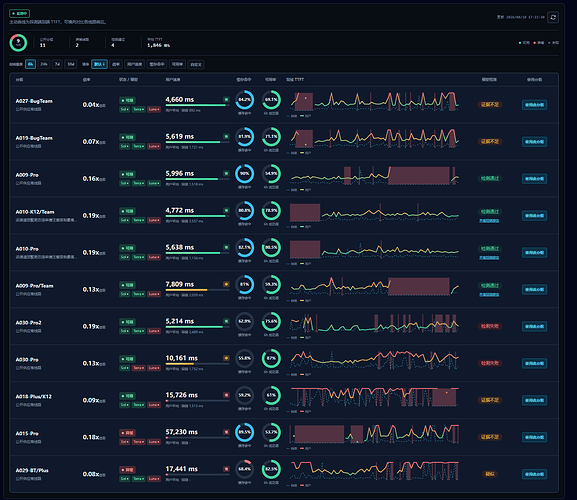The image size is (577, 500).
Task: Click the yellow speed badge next to 10,161 ms
Action: coord(226,358)
